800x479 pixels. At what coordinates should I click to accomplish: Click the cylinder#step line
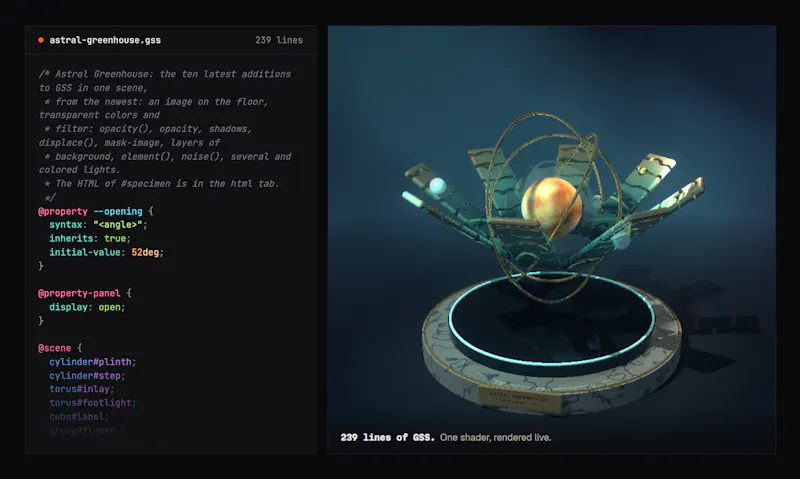tap(87, 375)
